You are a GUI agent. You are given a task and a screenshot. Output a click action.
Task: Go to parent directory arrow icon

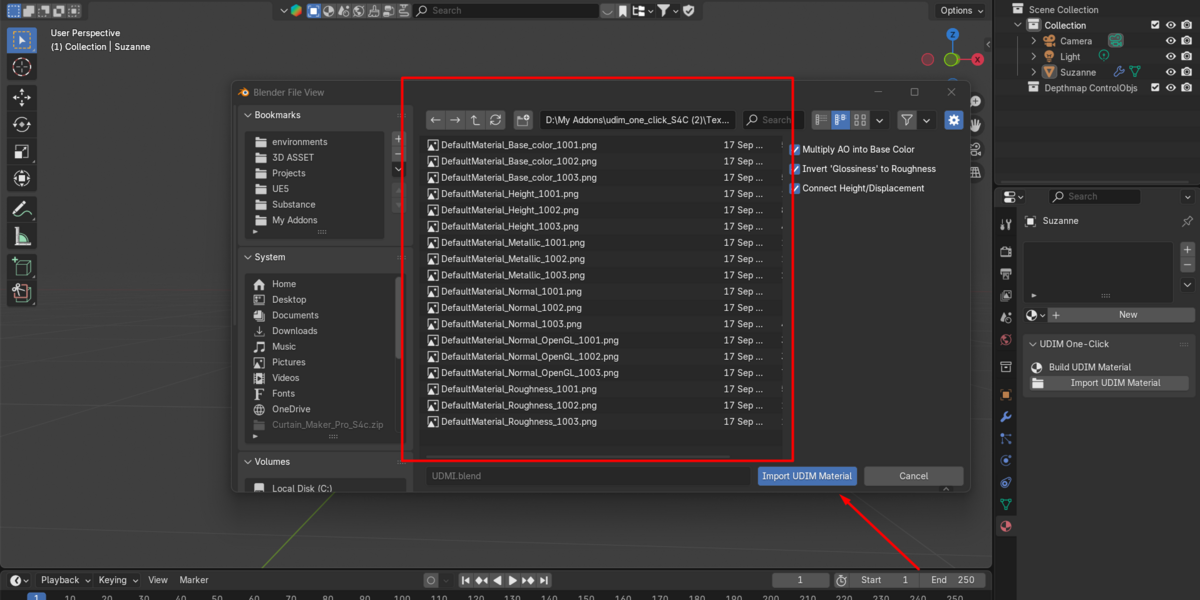click(475, 120)
